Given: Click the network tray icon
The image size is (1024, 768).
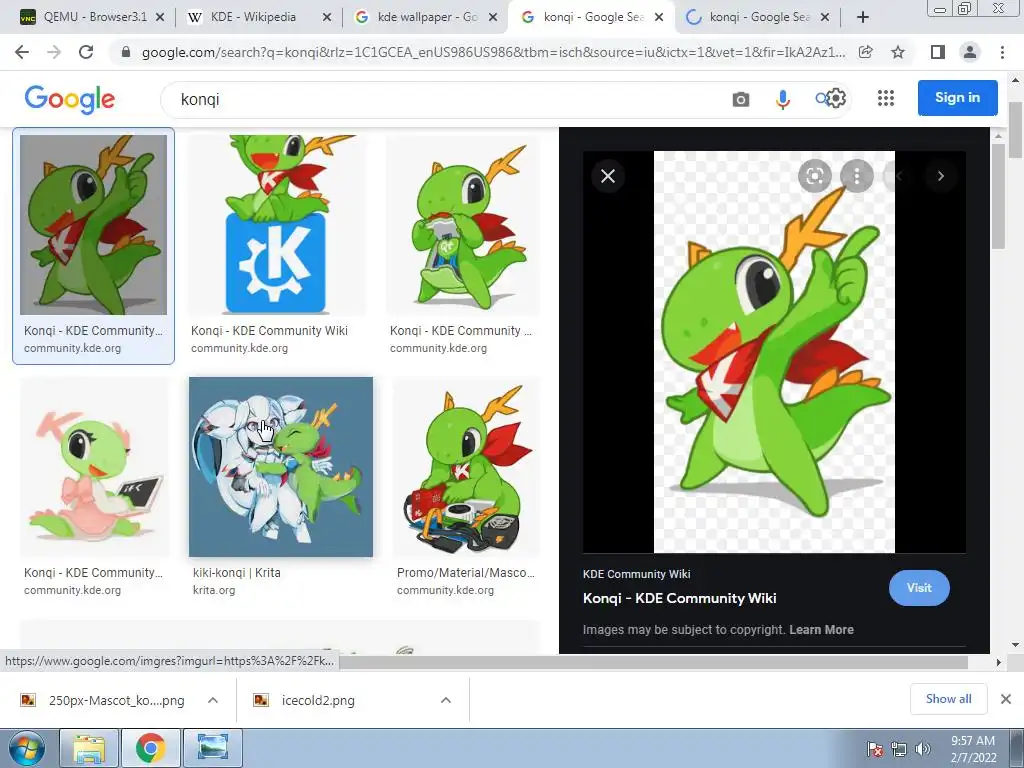Looking at the screenshot, I should coord(899,748).
